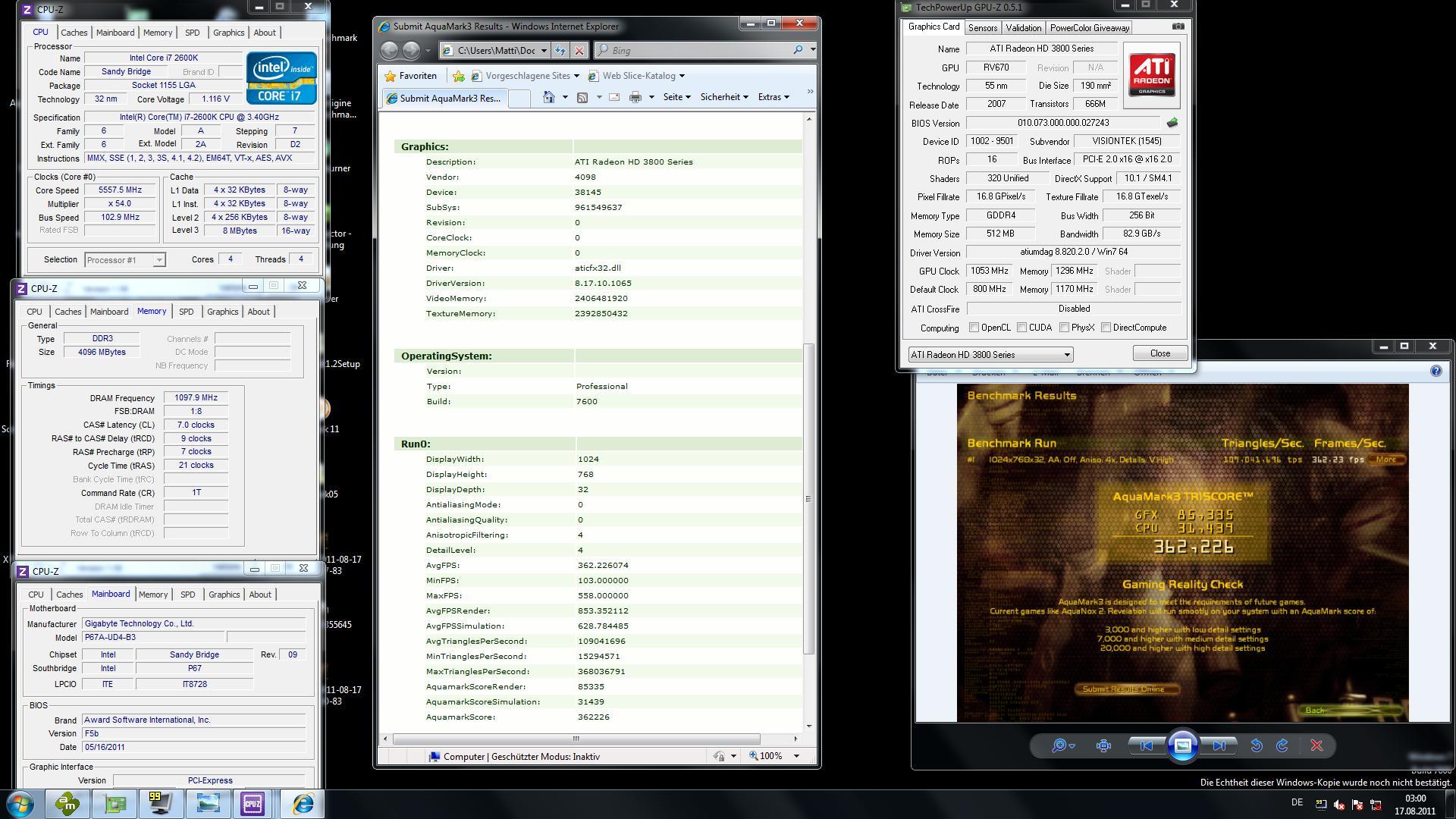Click the red stop-loading icon in Internet Explorer
The image size is (1456, 819).
pos(579,50)
